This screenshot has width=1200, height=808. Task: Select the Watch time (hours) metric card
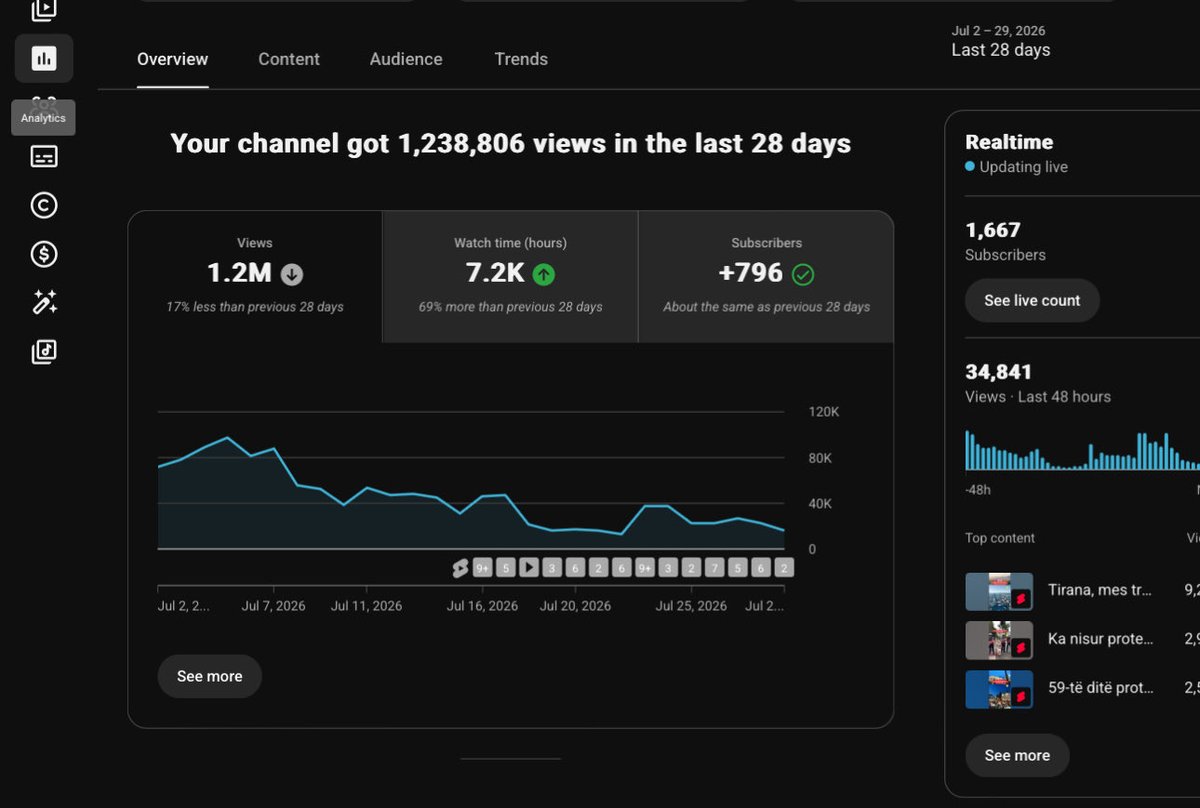[x=510, y=276]
